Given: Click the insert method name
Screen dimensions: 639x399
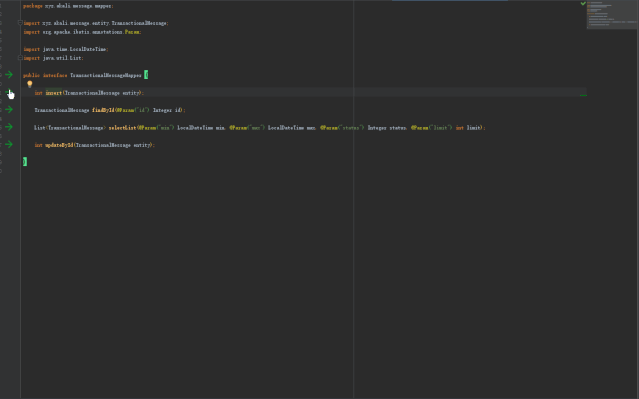Looking at the screenshot, I should click(x=53, y=93).
